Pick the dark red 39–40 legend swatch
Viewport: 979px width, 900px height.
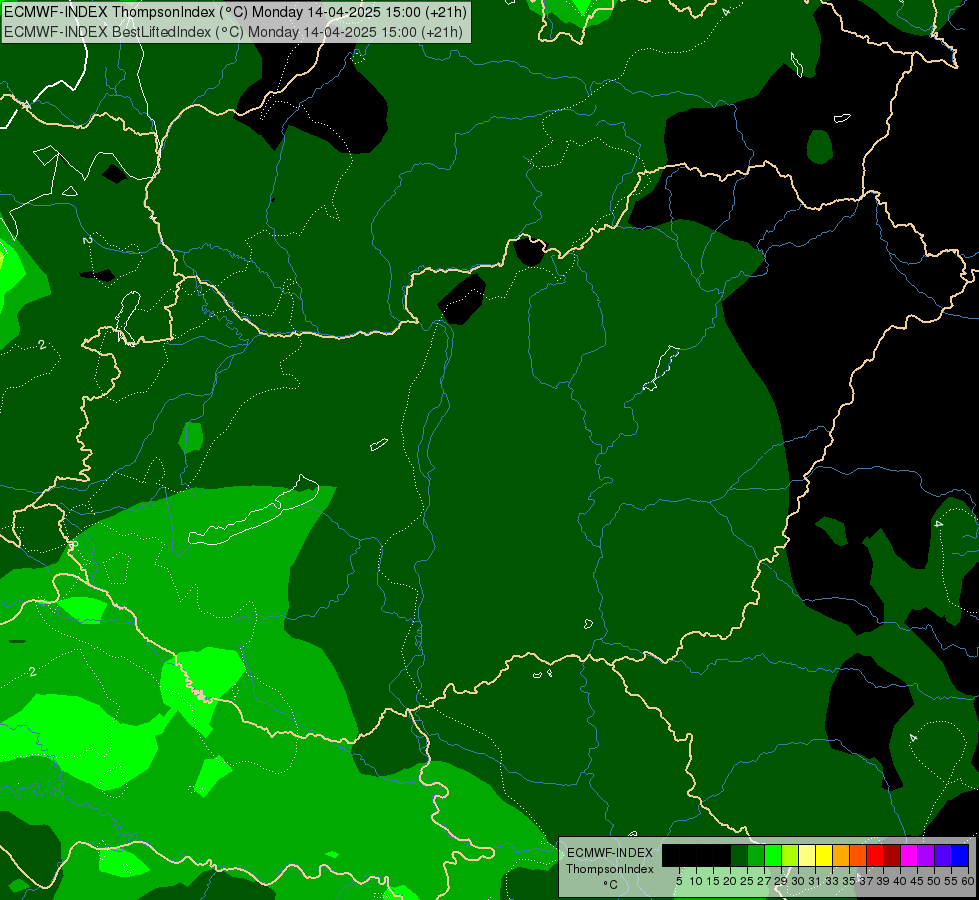click(x=892, y=855)
